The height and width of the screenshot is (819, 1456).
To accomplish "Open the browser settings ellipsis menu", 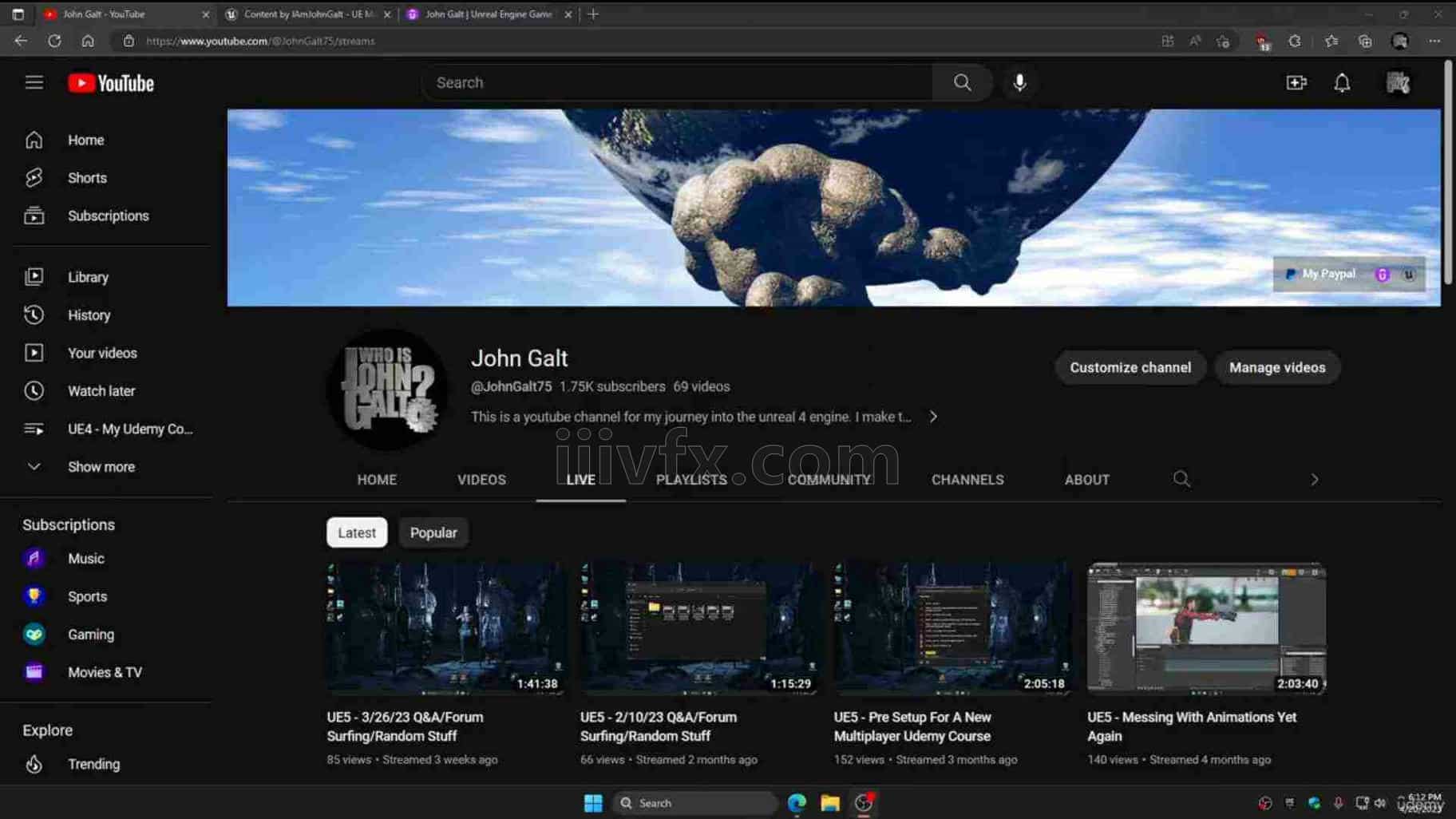I will point(1434,41).
